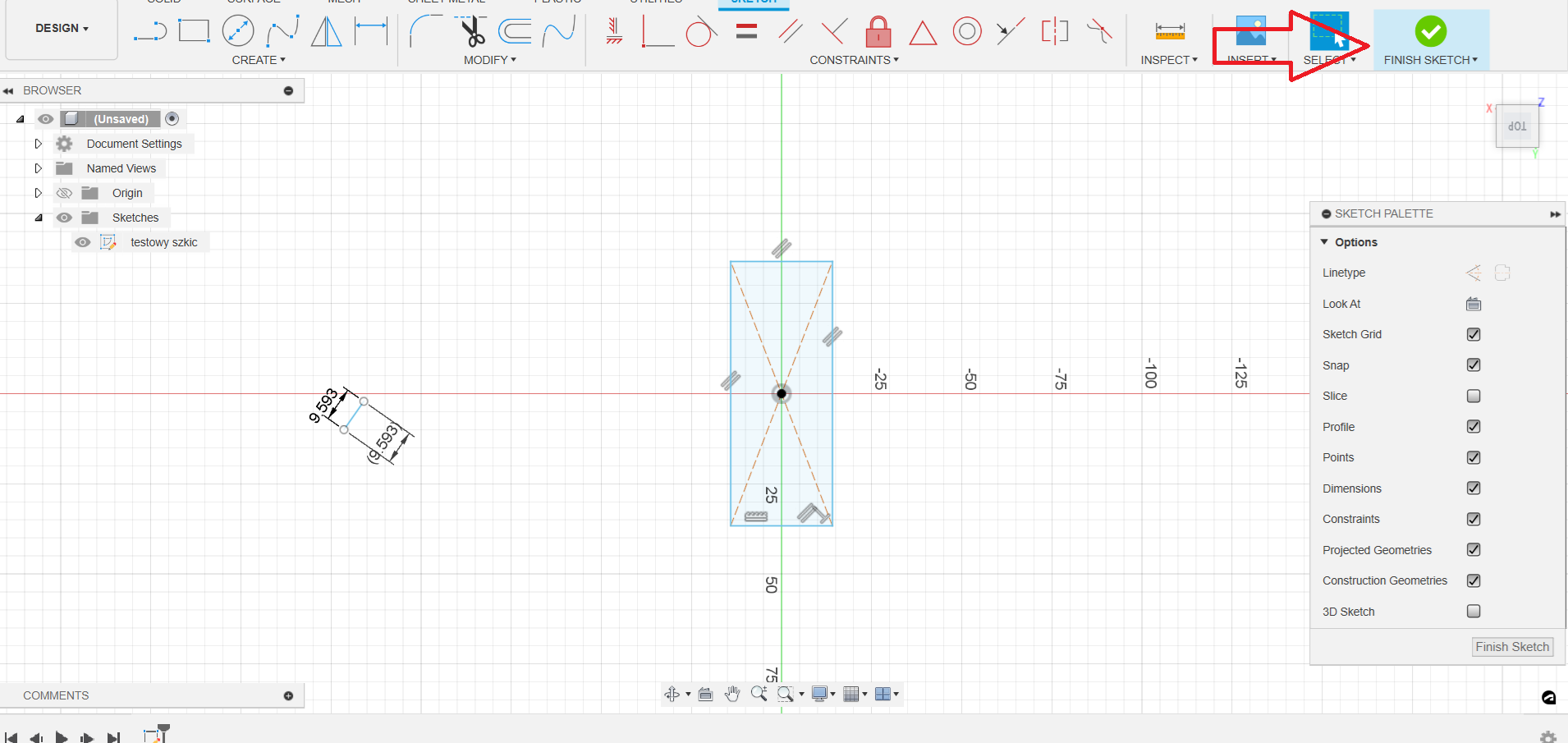Select the Sketch Dimension tool
Image resolution: width=1568 pixels, height=743 pixels.
(371, 31)
